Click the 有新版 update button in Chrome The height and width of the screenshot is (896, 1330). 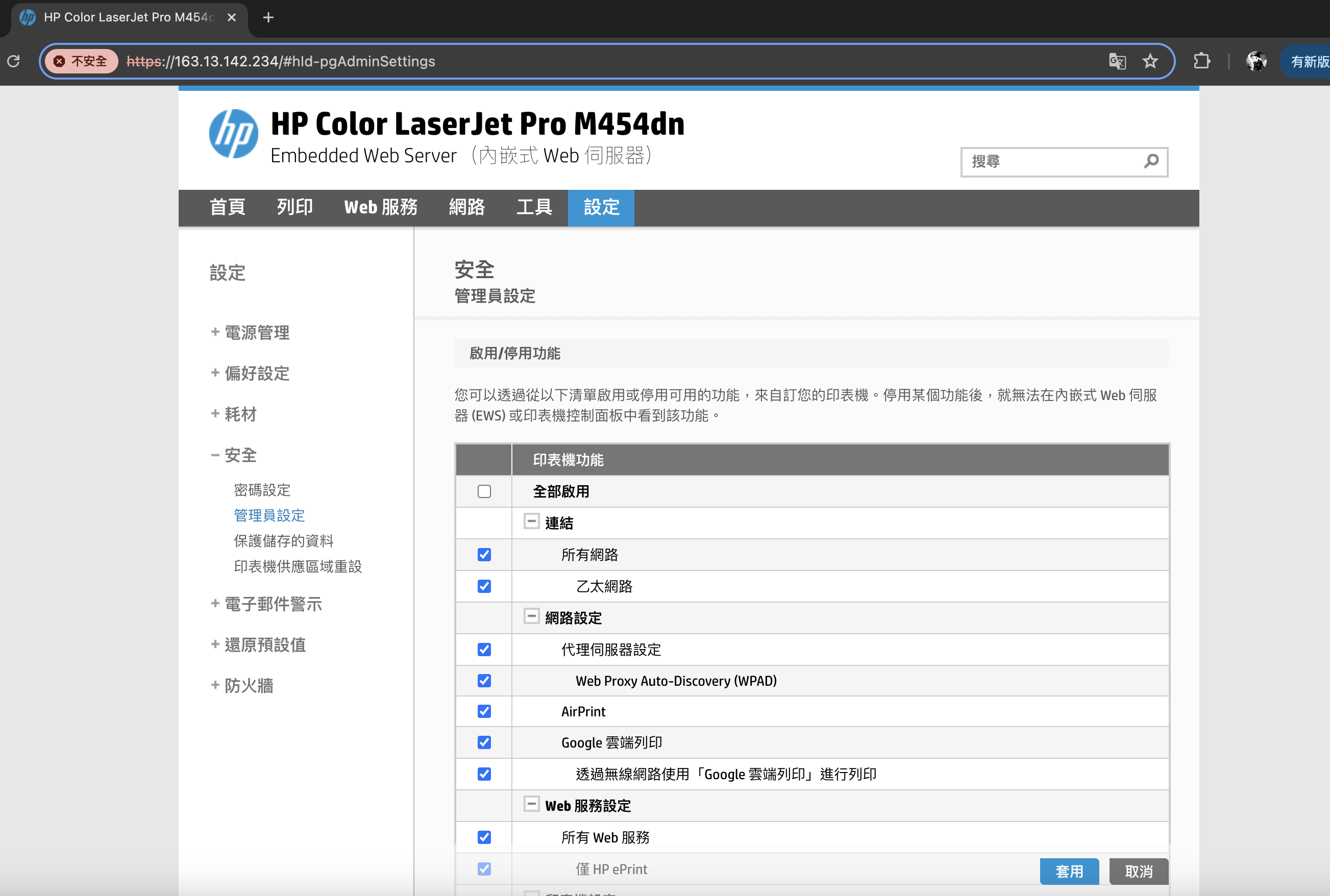[x=1306, y=61]
